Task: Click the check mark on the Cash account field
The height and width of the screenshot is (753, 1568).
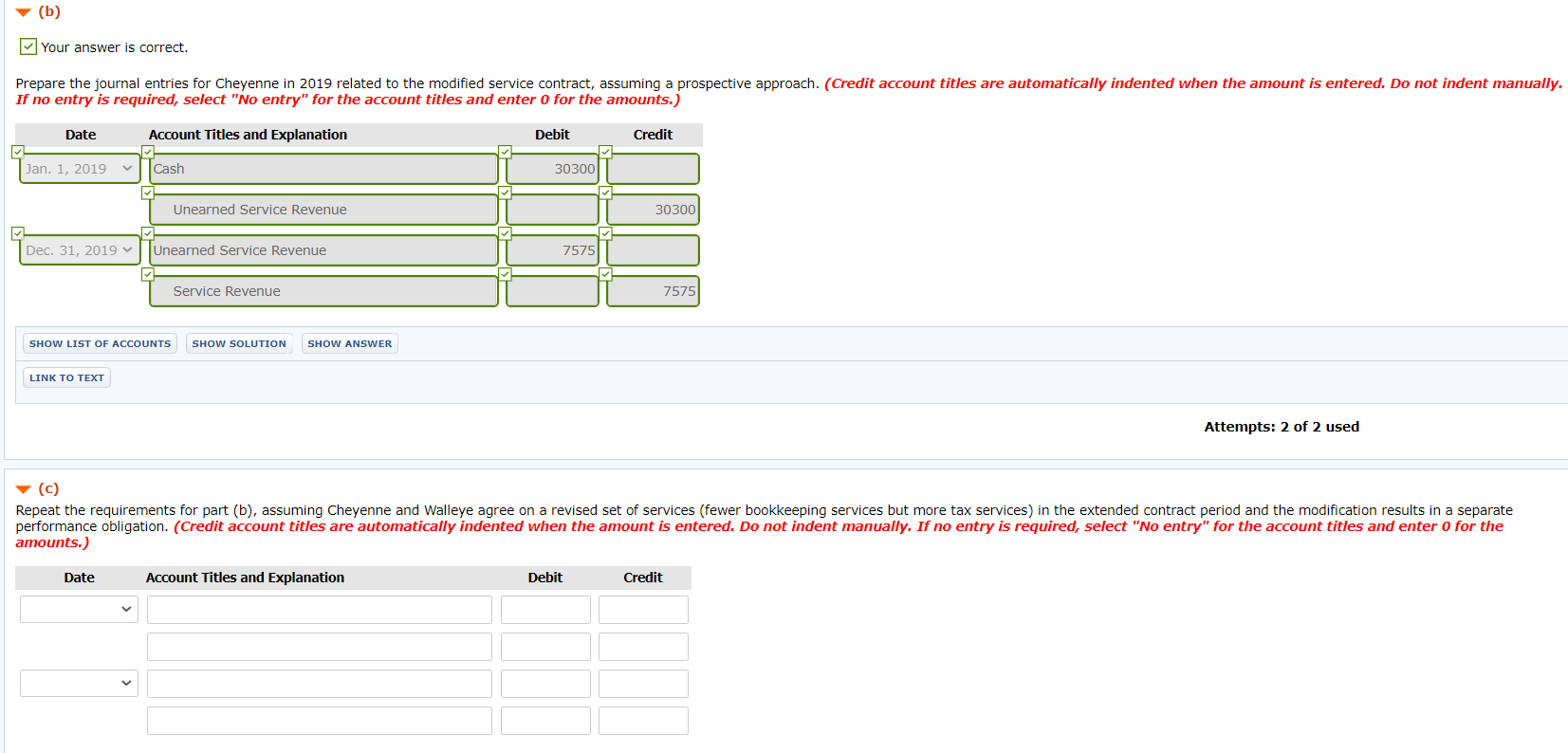Action: pos(148,152)
